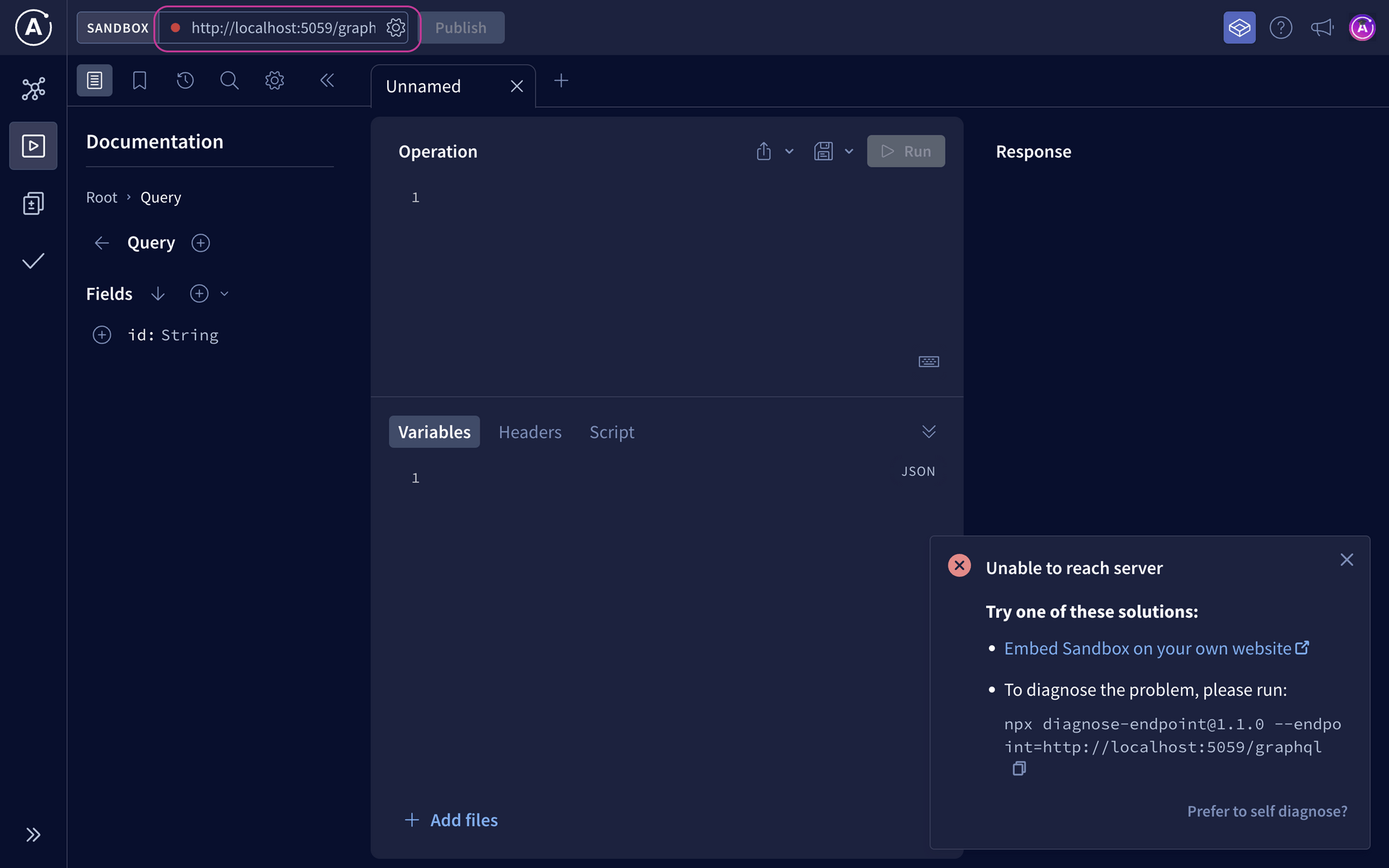Switch to Operation Collections in the sidebar

pos(33,203)
